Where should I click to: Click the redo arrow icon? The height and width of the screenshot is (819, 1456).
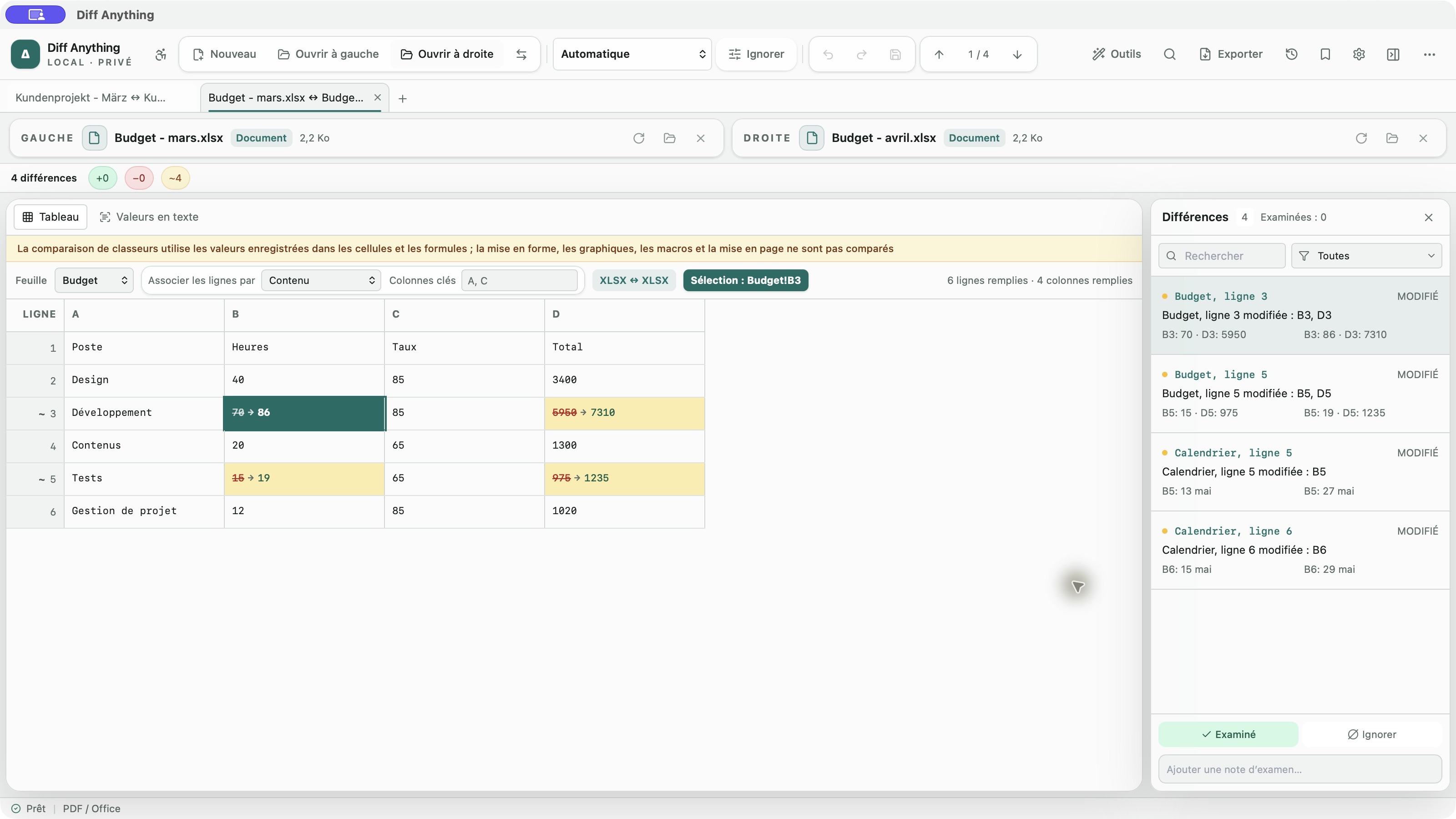tap(861, 54)
